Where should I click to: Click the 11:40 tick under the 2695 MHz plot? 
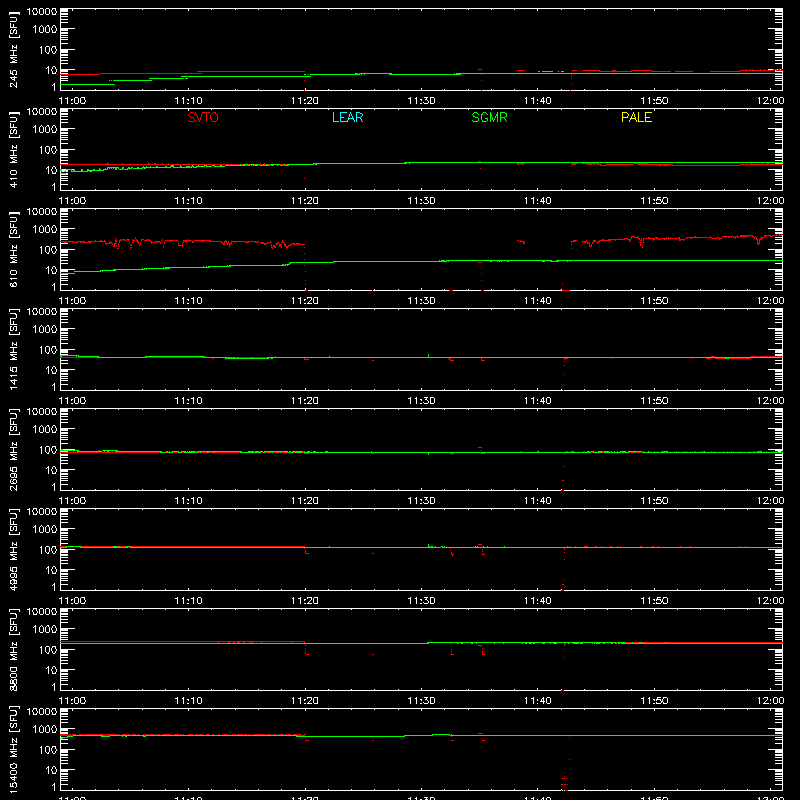click(x=538, y=501)
